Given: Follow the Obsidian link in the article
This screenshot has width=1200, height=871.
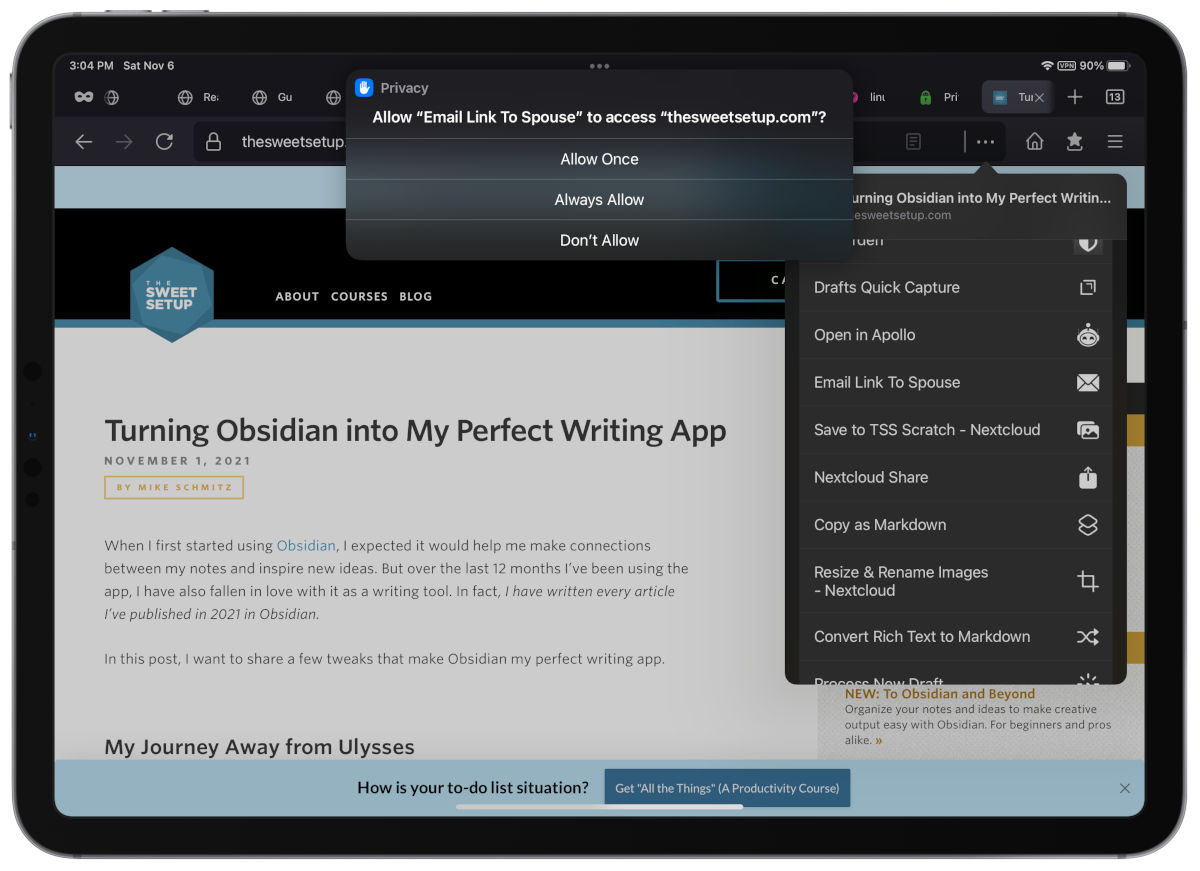Looking at the screenshot, I should coord(306,546).
